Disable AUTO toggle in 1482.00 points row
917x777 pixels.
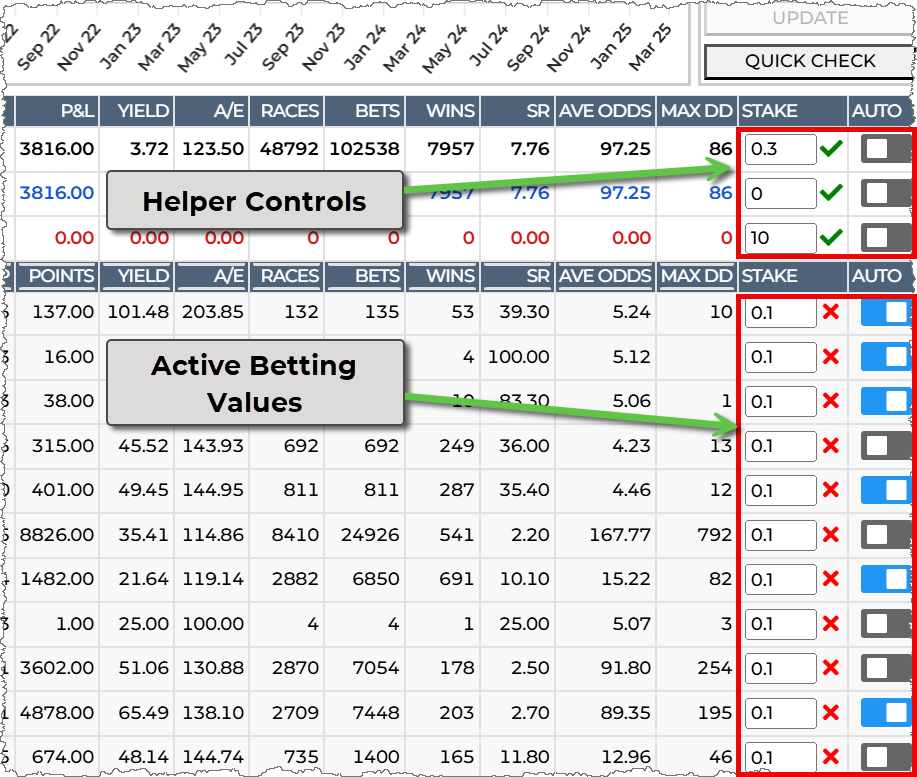[x=885, y=579]
